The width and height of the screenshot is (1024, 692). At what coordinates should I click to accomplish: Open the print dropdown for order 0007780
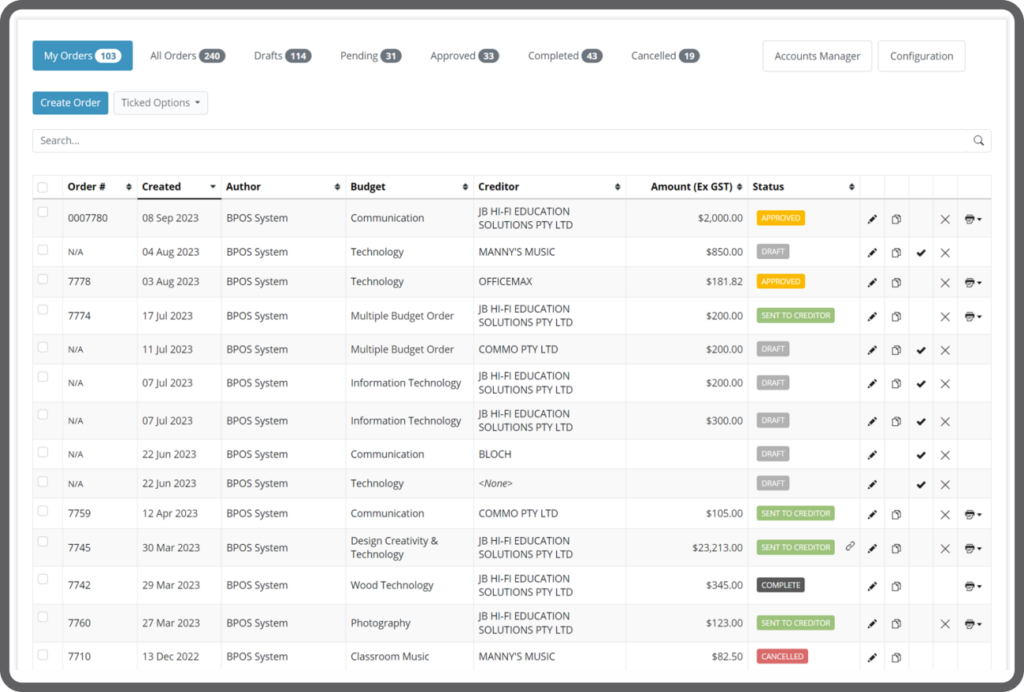[972, 219]
